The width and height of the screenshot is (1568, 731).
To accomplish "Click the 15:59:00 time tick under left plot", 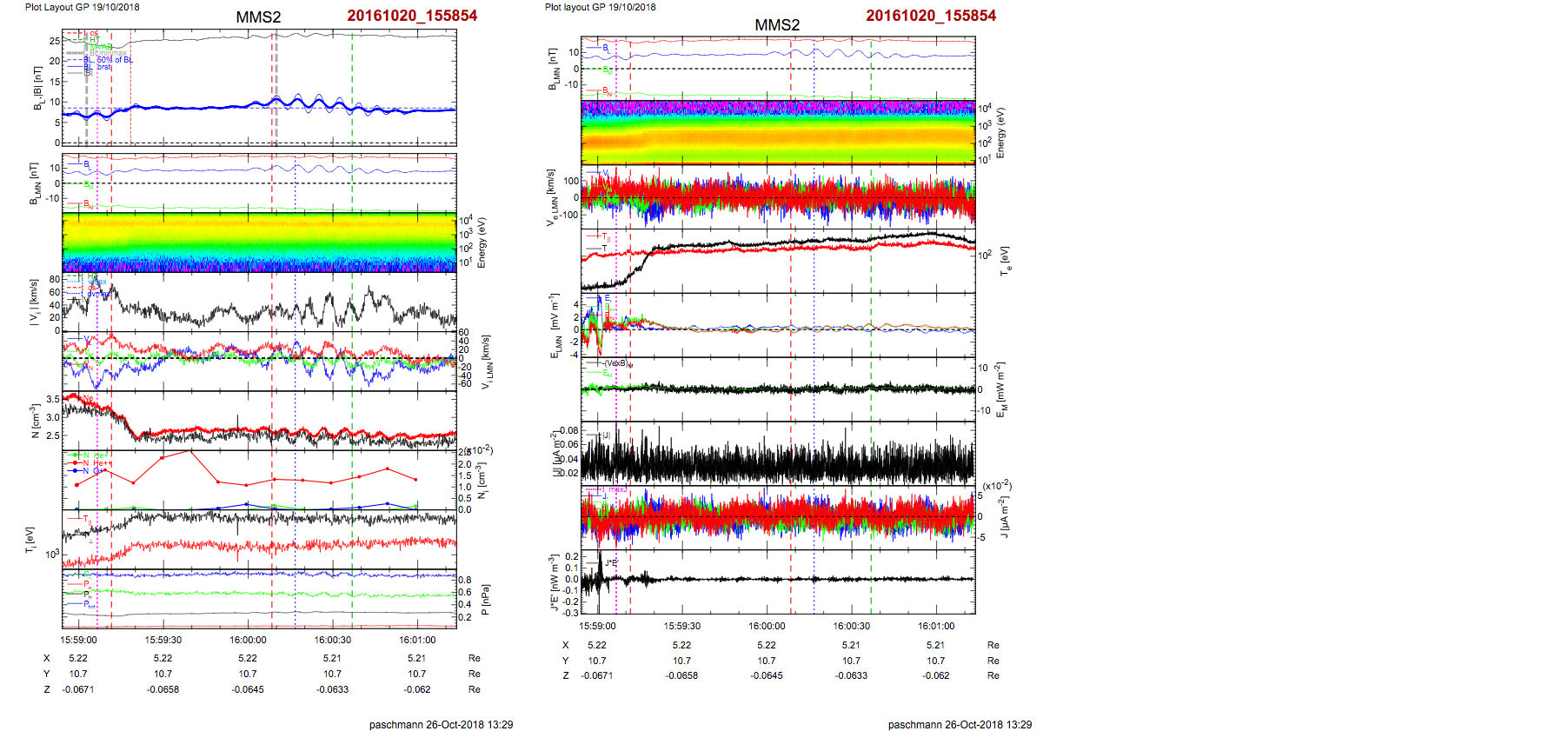I will 78,640.
